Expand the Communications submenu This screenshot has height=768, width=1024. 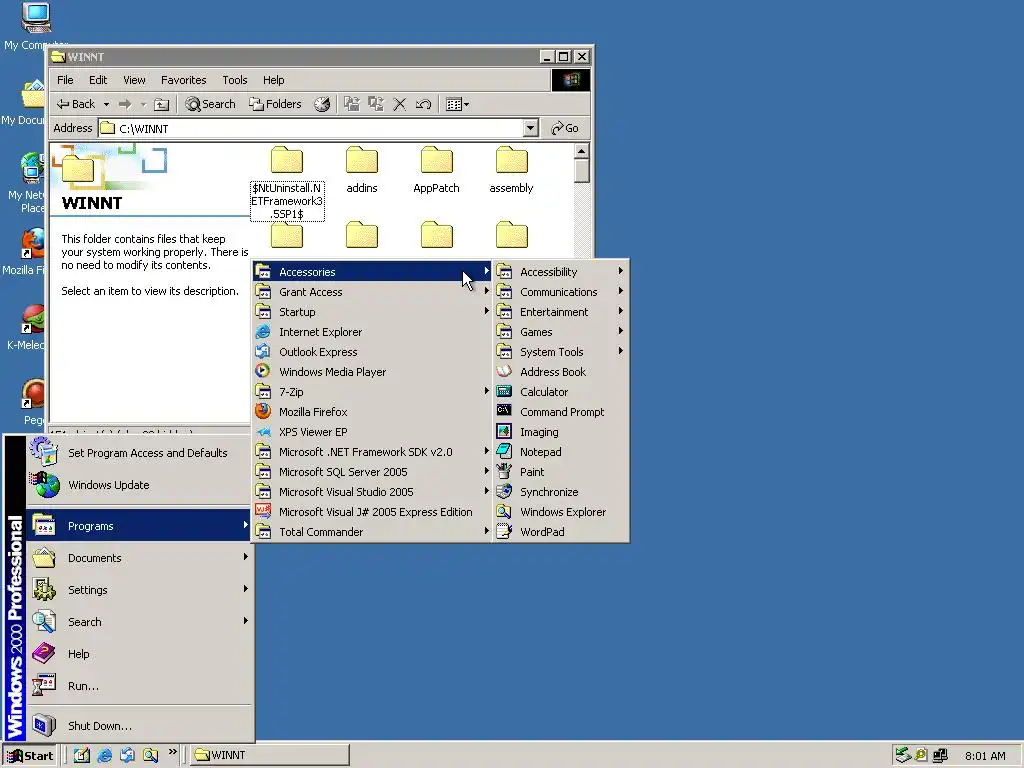561,292
